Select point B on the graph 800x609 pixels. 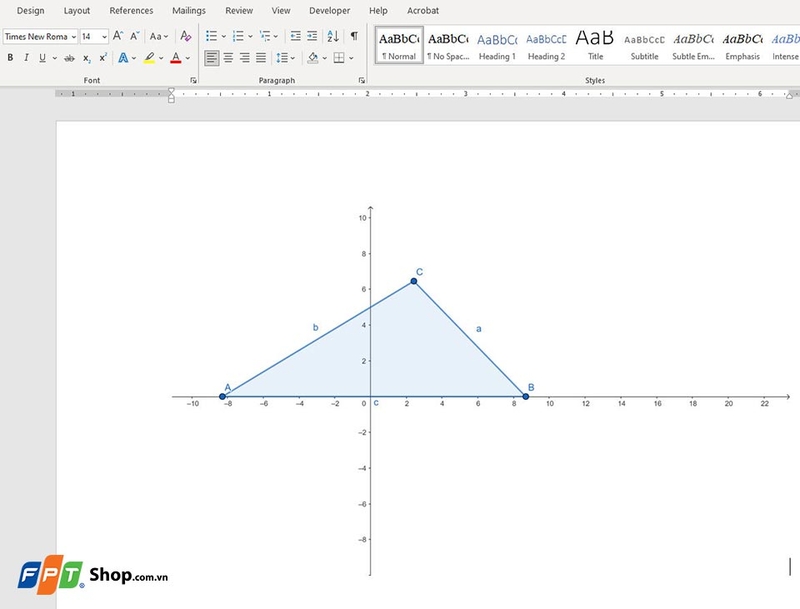[526, 396]
